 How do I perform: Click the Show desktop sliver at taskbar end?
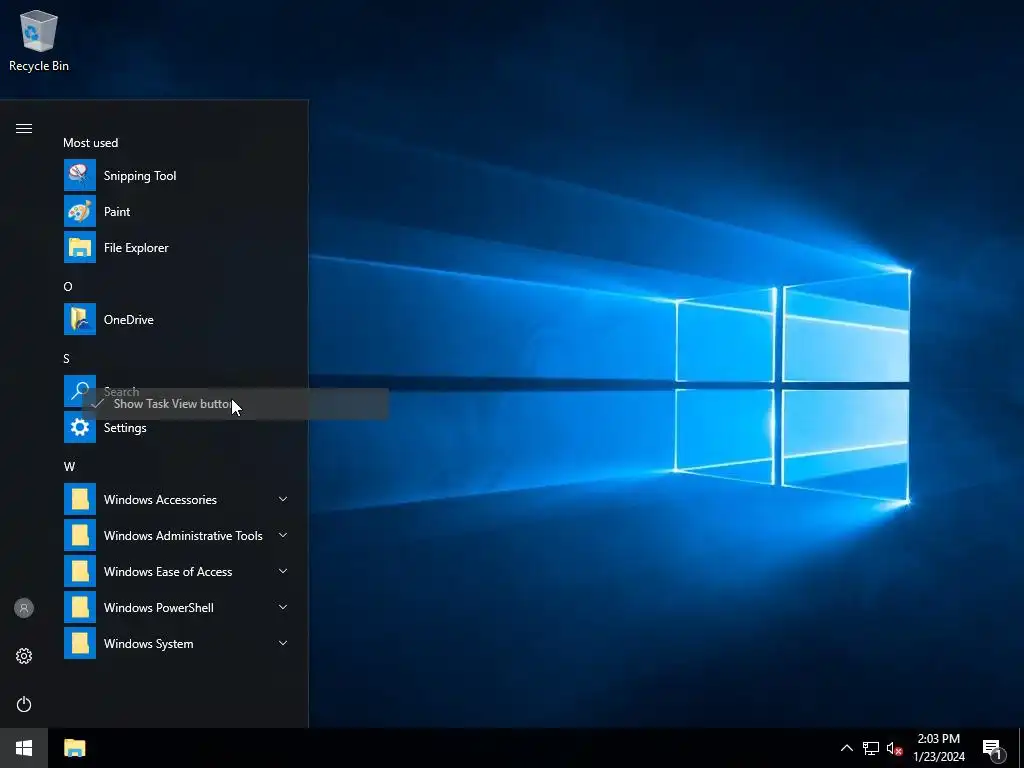1021,748
